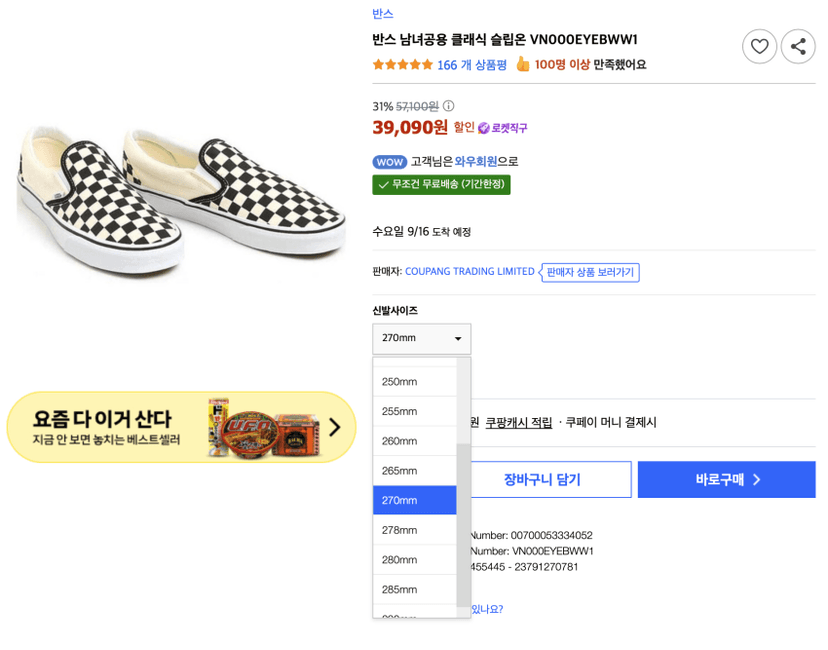The image size is (828, 650).
Task: Click the price info circle icon
Action: point(448,106)
